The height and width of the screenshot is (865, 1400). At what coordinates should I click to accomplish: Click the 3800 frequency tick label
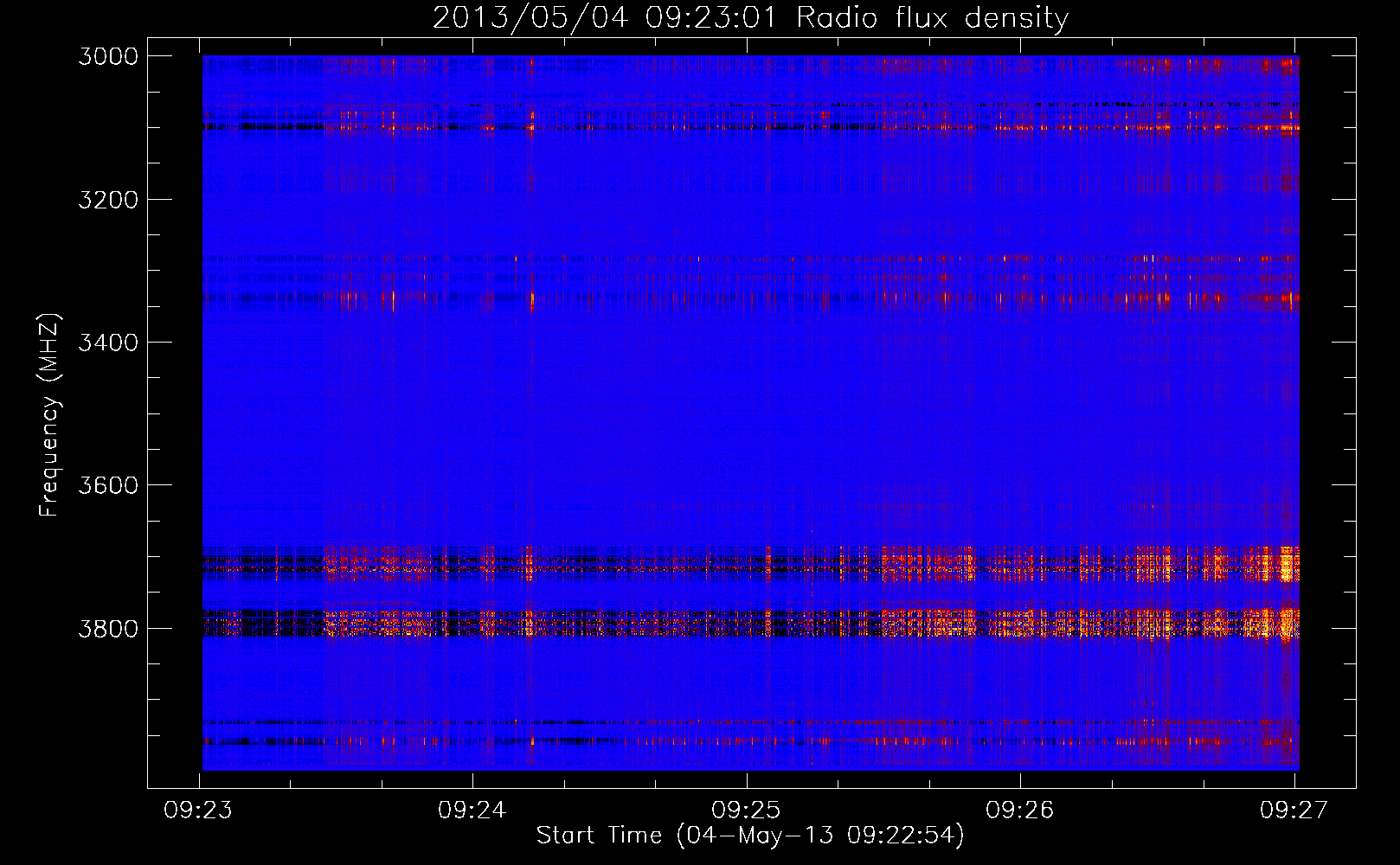(108, 628)
